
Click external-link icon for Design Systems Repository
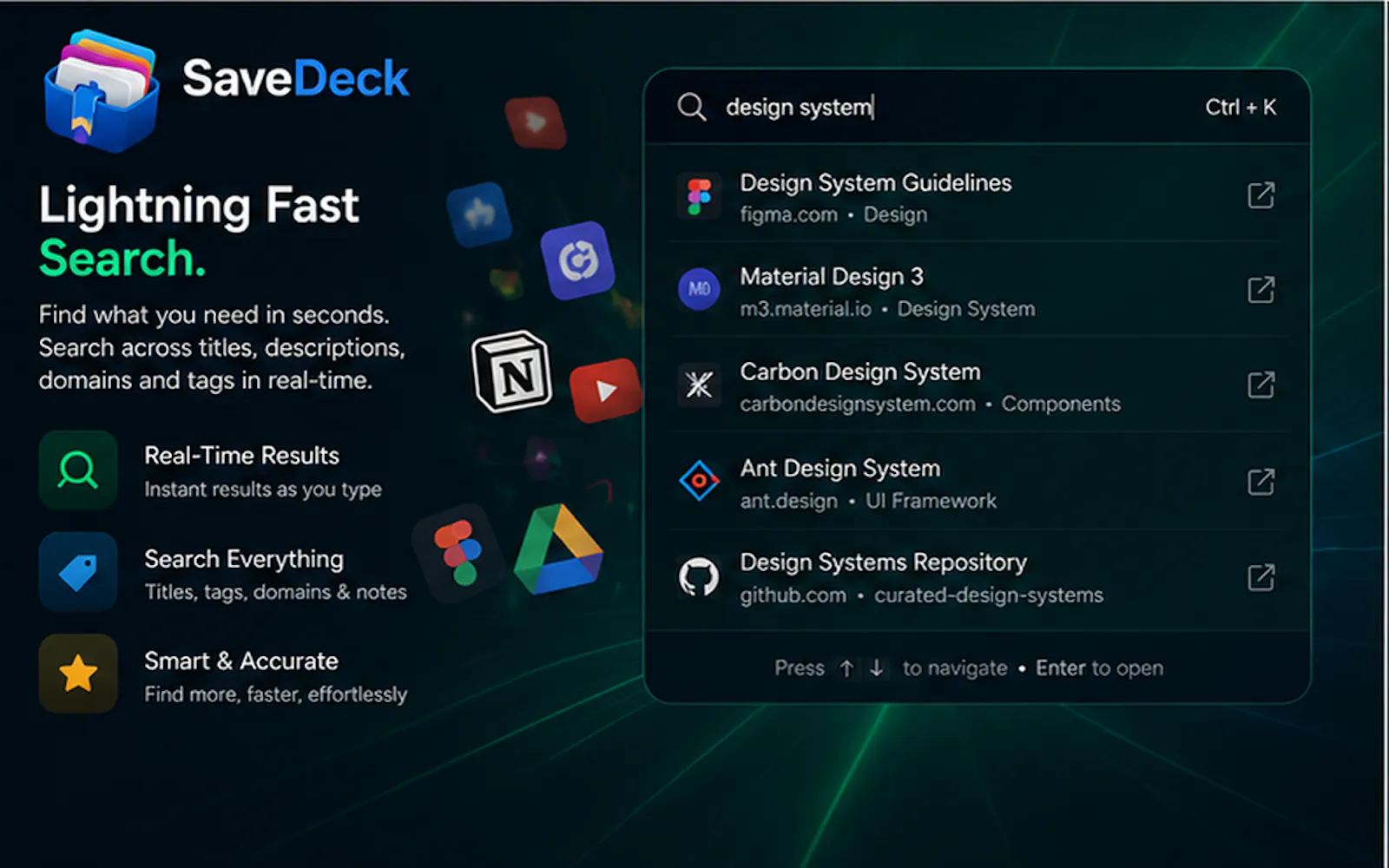pyautogui.click(x=1261, y=577)
